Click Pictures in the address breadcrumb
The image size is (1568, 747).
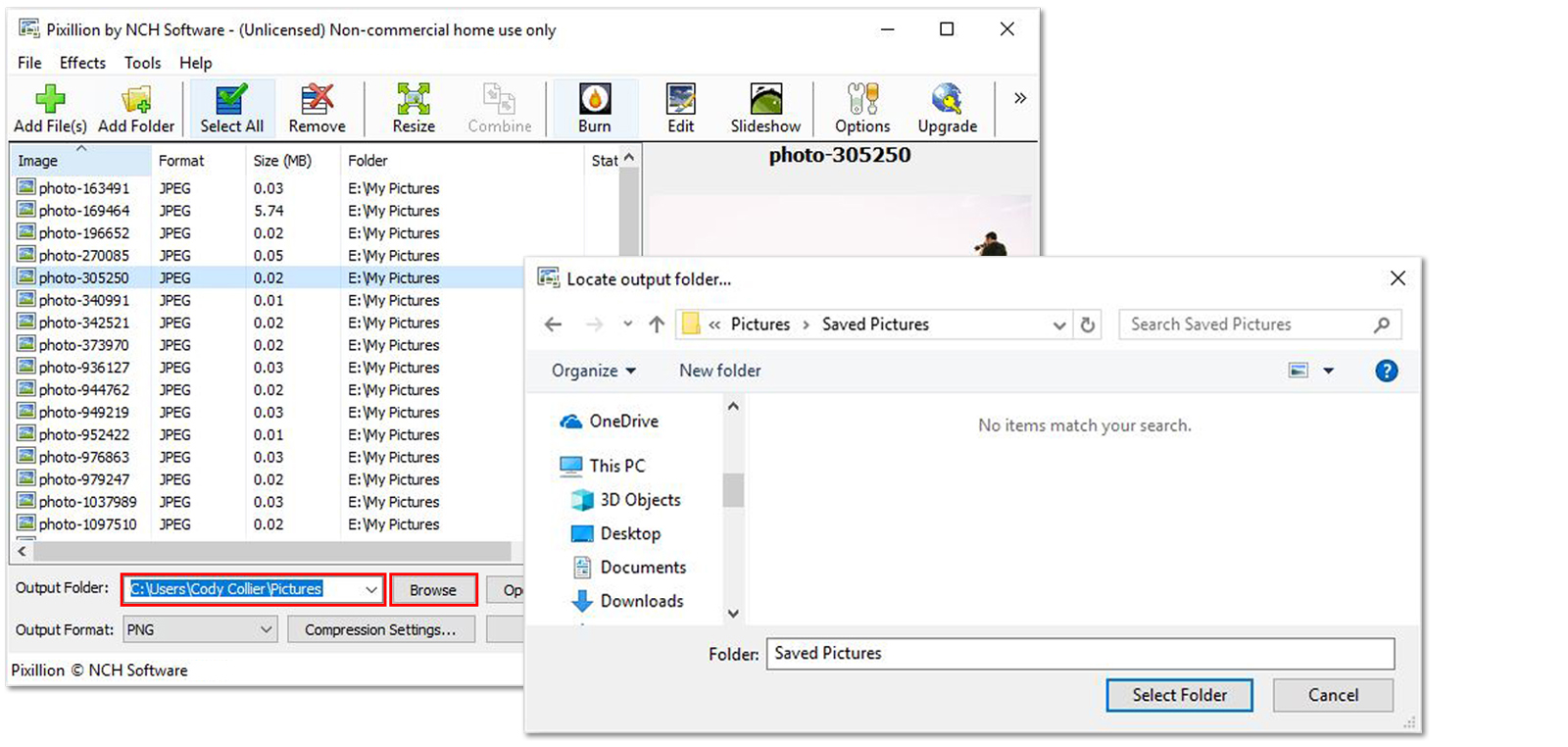(760, 324)
